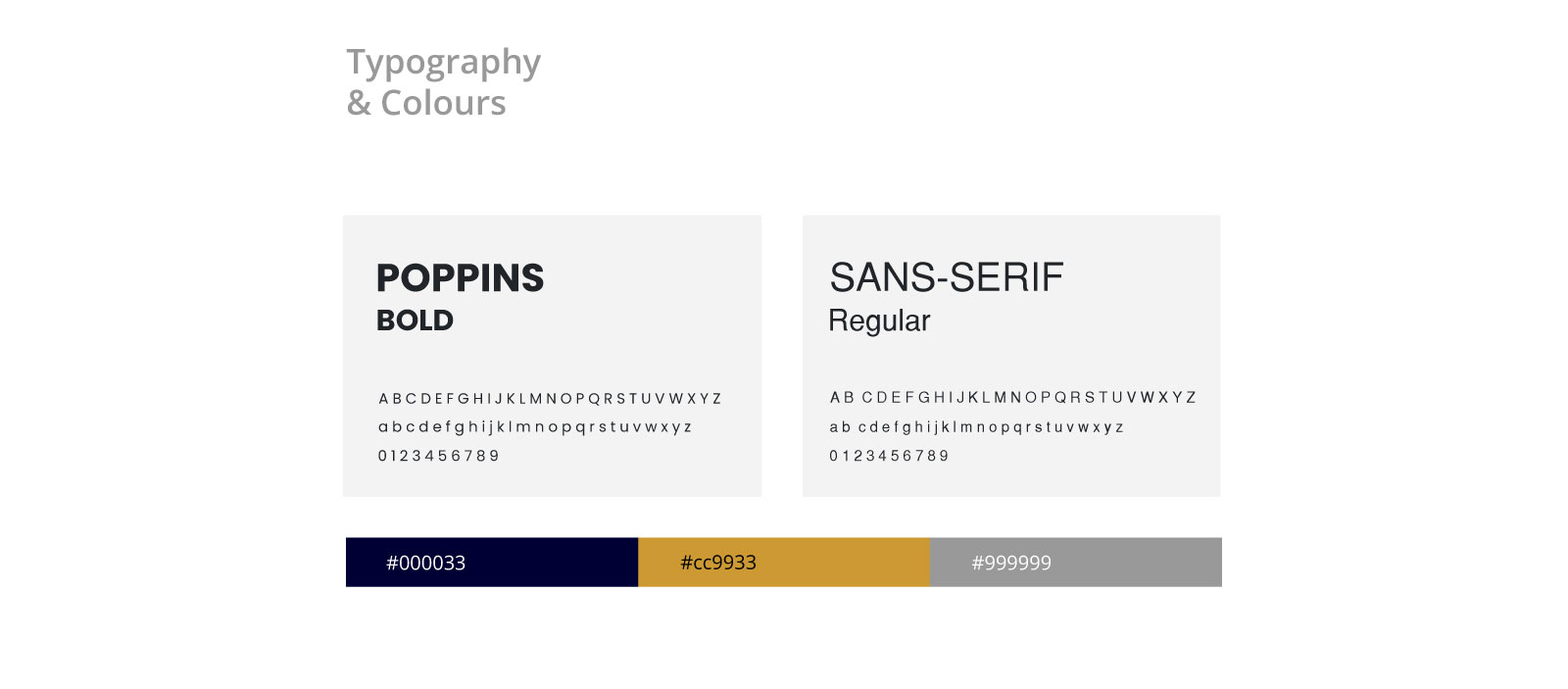Select the Regular weight label

coord(879,321)
